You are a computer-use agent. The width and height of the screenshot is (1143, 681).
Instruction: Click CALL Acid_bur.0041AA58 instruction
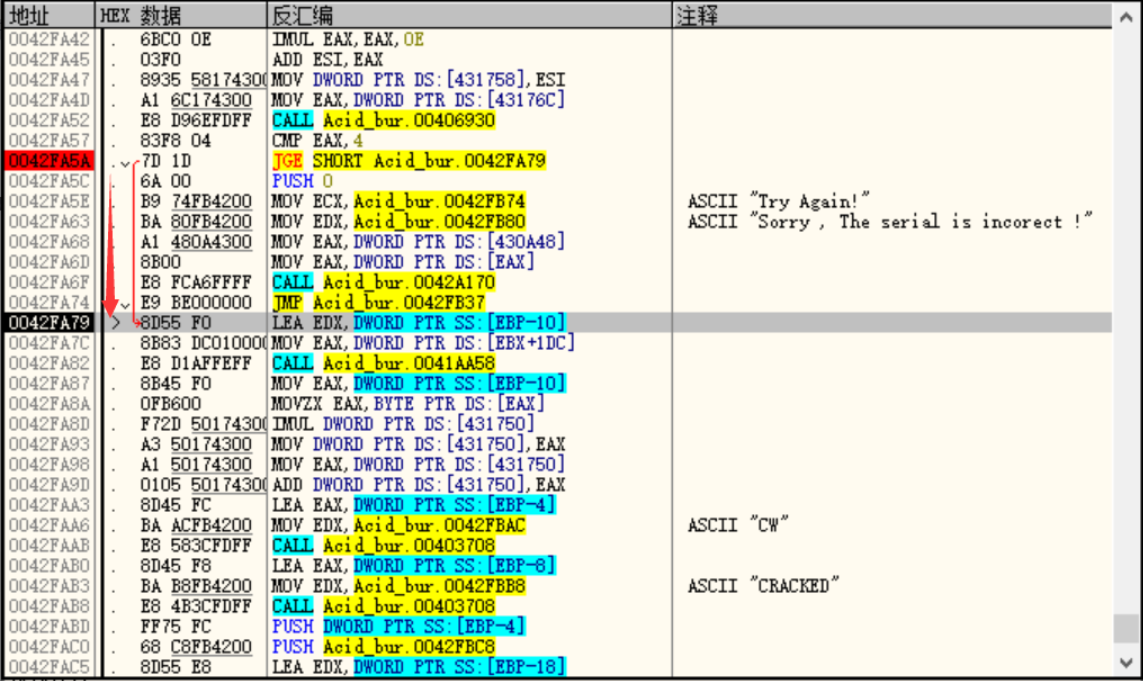[383, 363]
